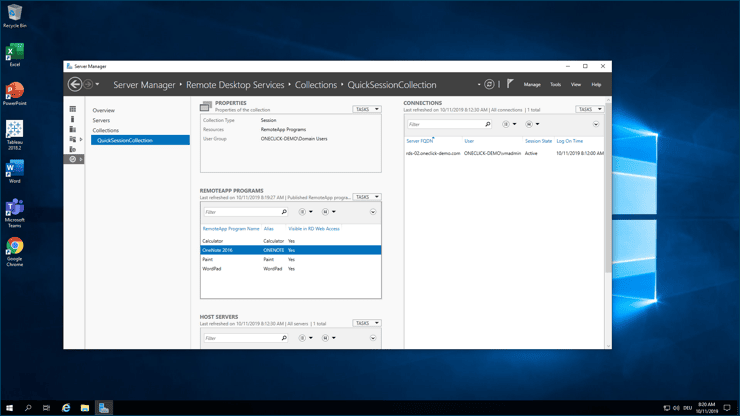Open the Tools menu

555,85
